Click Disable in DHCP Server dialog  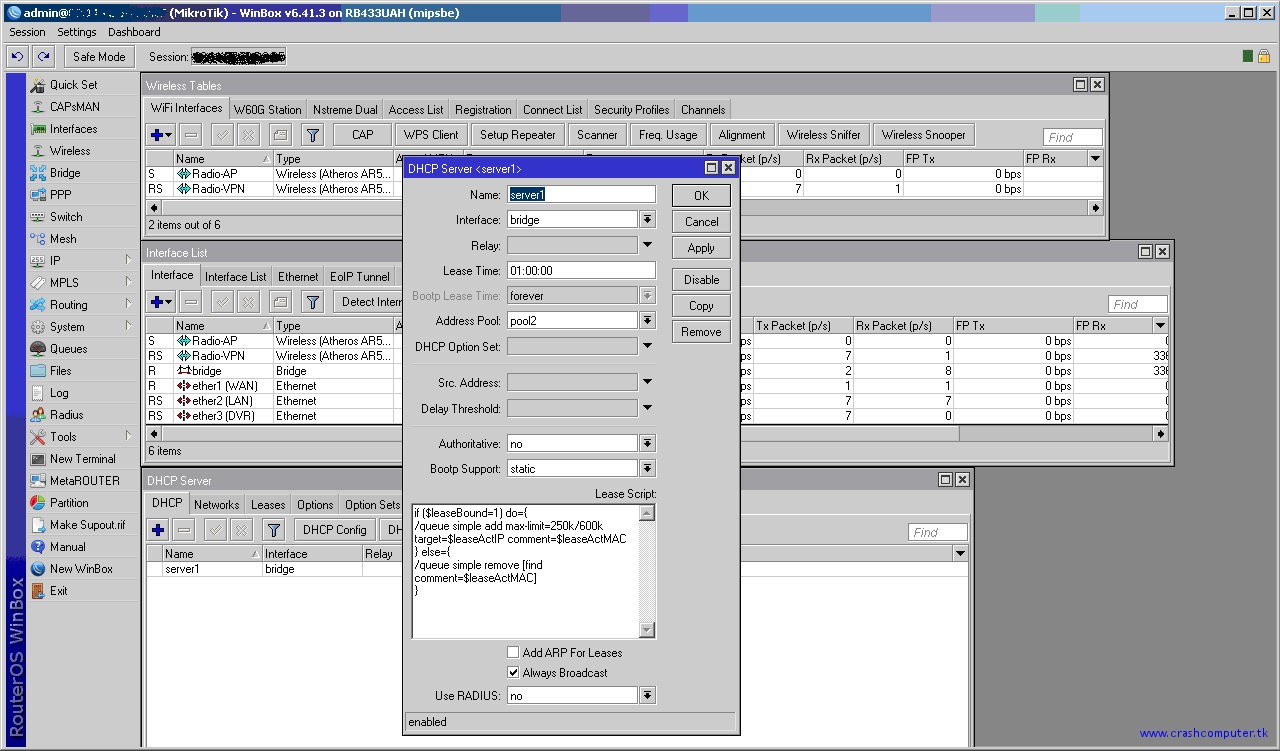pyautogui.click(x=701, y=280)
